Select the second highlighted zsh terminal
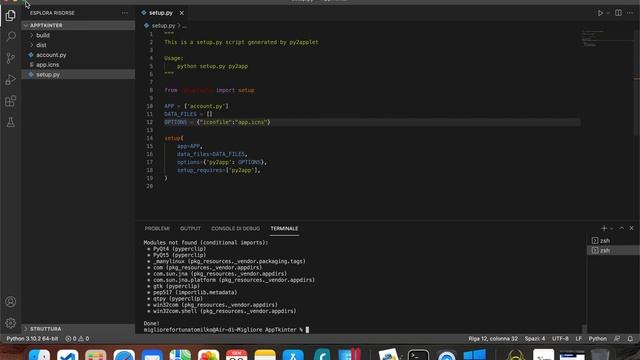 click(x=613, y=250)
